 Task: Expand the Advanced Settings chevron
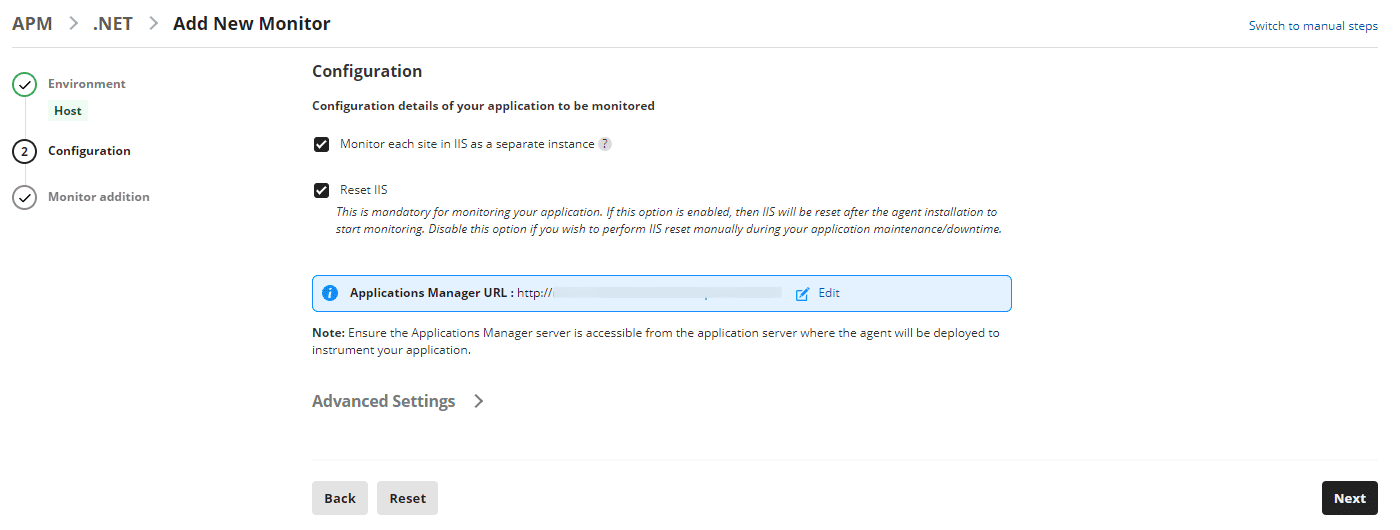[x=479, y=401]
